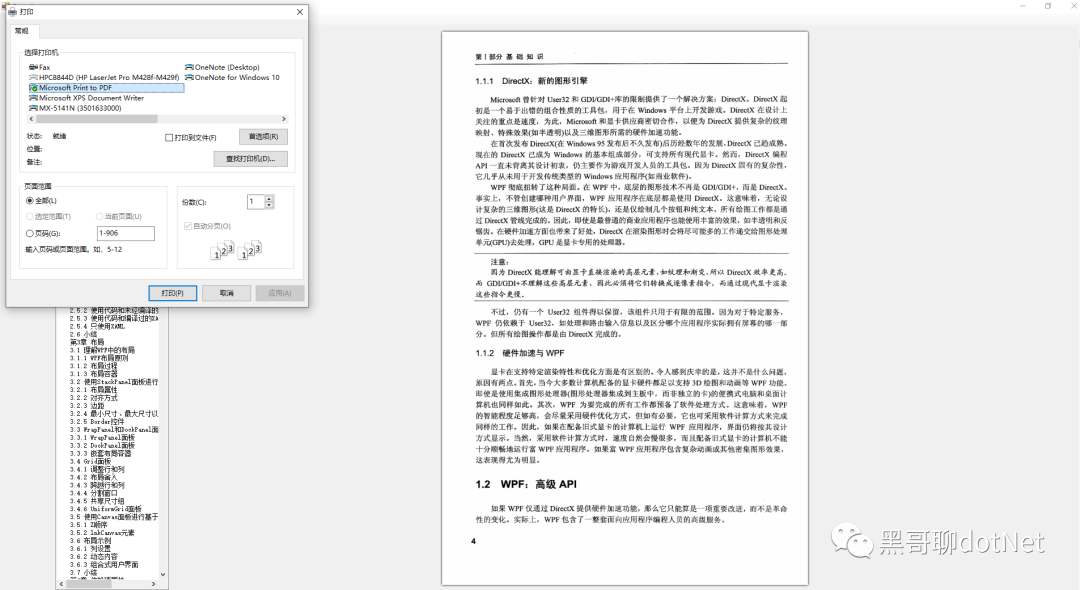This screenshot has height=590, width=1080.
Task: Open bookmark 3.6.2 动态内容
Action: 94,556
